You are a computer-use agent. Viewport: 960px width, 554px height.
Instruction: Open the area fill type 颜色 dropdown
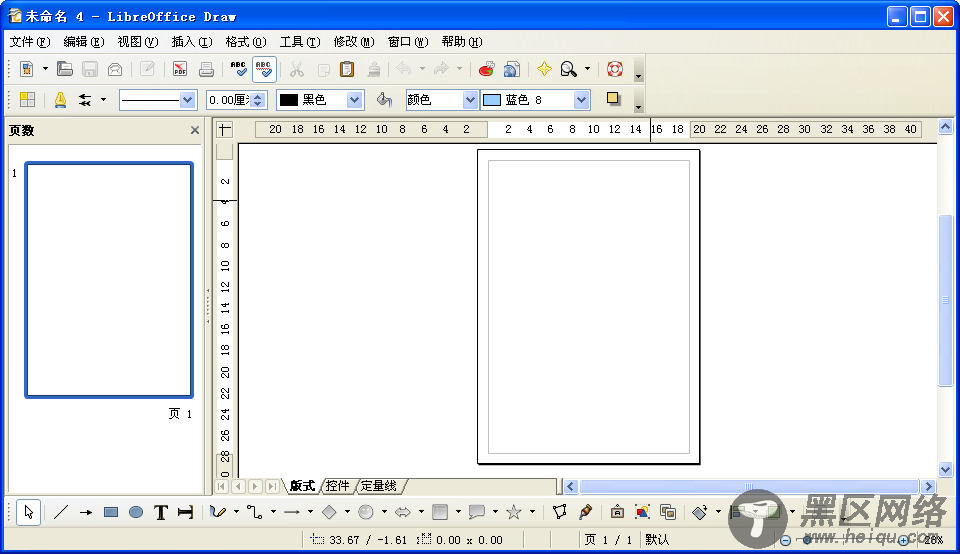tap(470, 100)
